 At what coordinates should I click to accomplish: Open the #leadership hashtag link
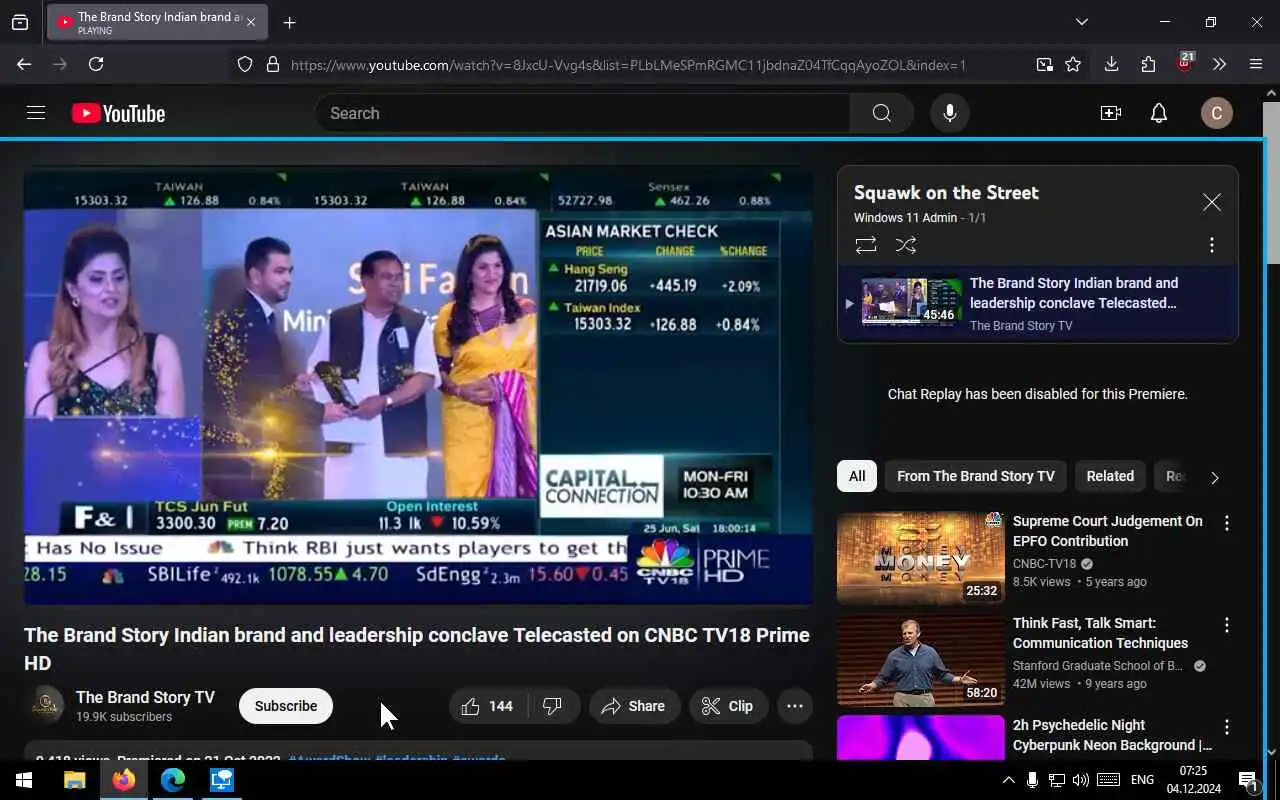pyautogui.click(x=411, y=758)
